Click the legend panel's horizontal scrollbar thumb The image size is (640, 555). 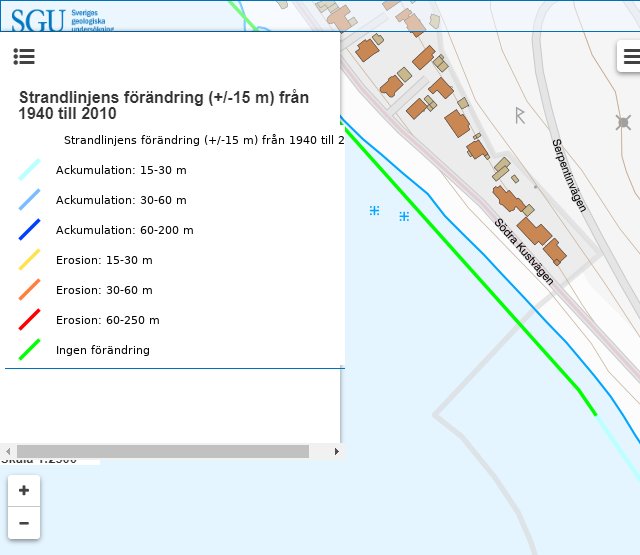(x=162, y=451)
